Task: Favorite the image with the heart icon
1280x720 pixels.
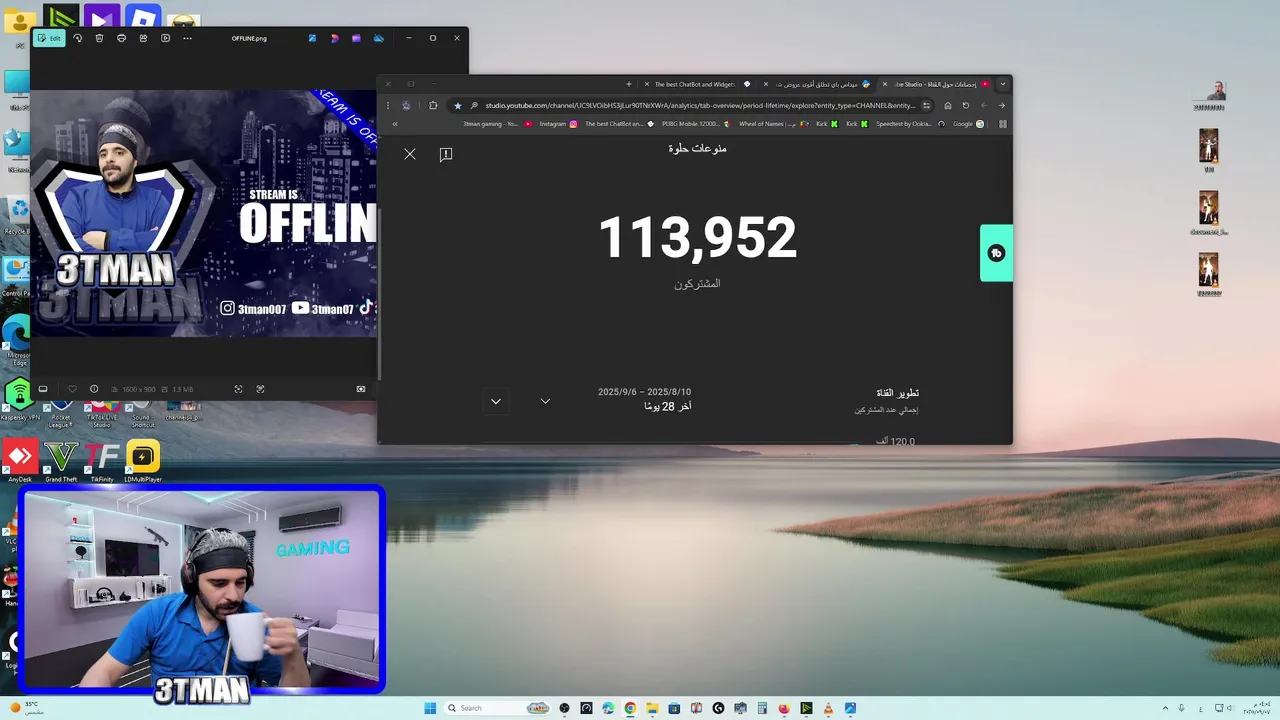Action: (x=72, y=389)
